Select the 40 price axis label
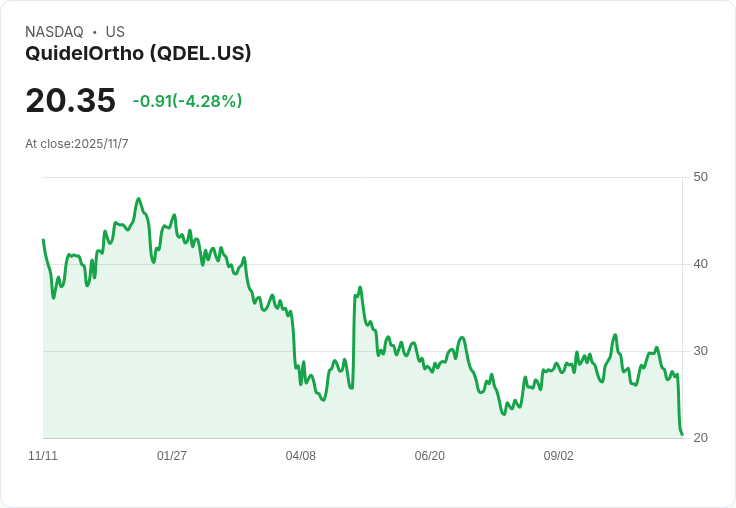 point(700,264)
